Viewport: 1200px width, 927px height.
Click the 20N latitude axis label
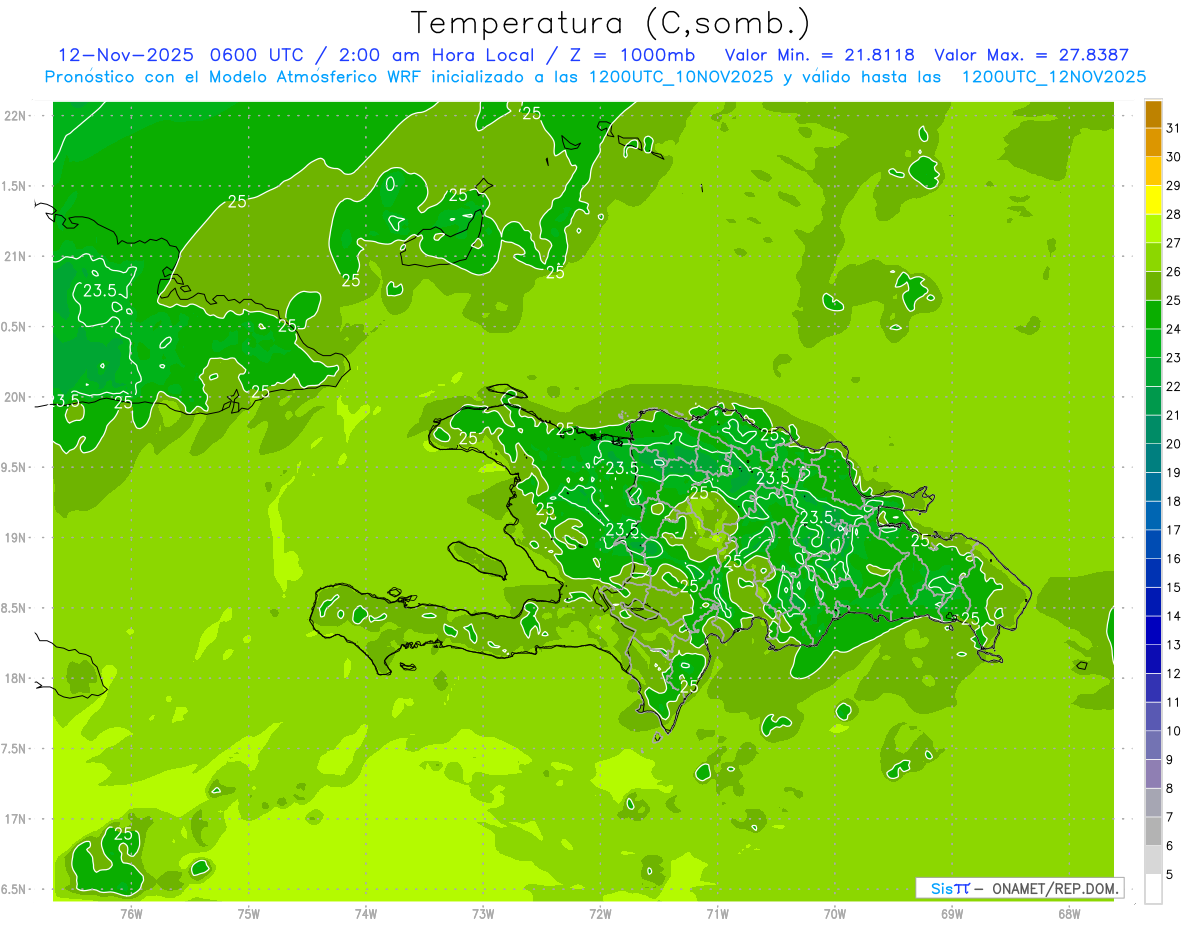(x=17, y=397)
